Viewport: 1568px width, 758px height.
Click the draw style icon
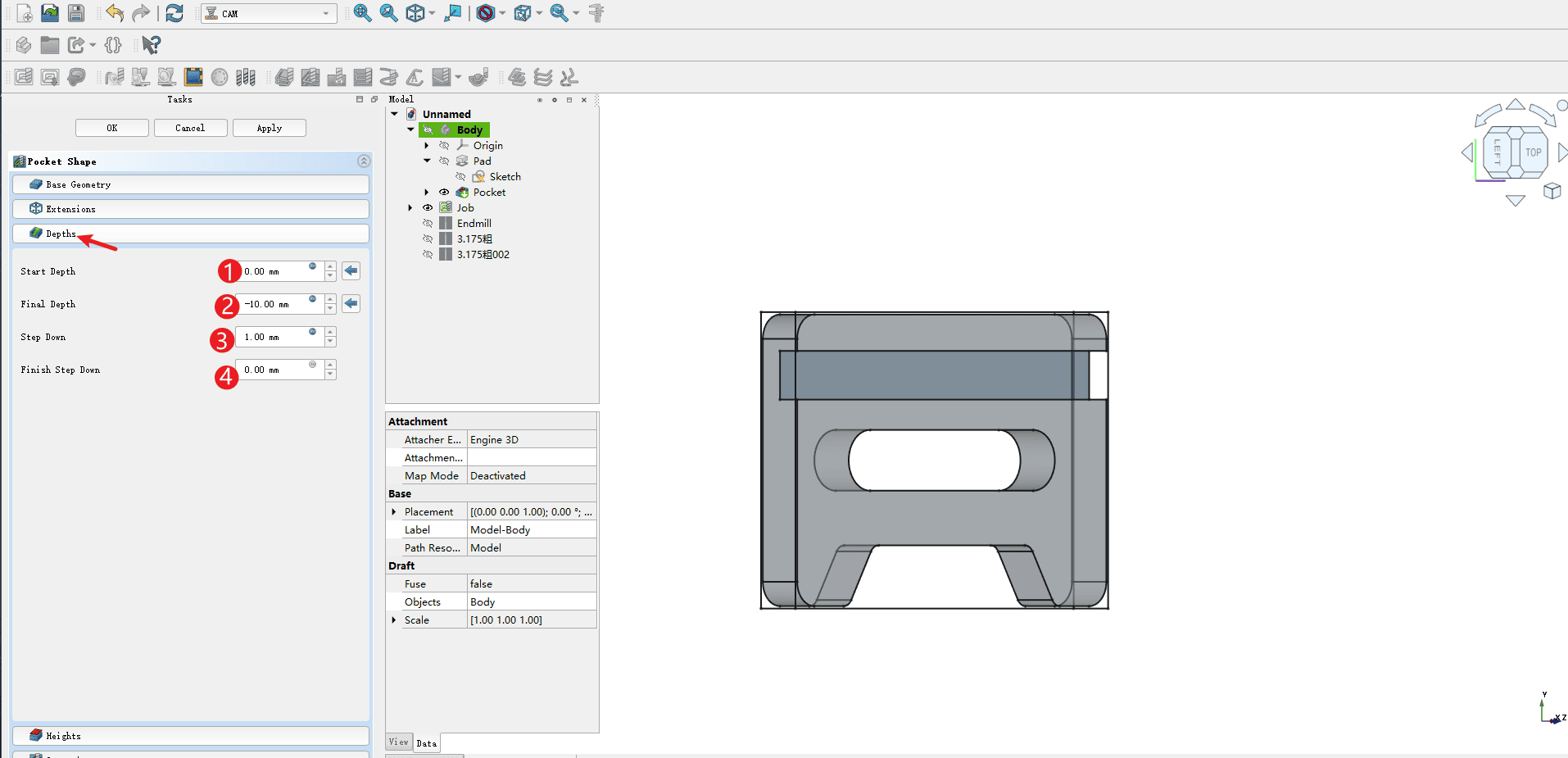[486, 13]
